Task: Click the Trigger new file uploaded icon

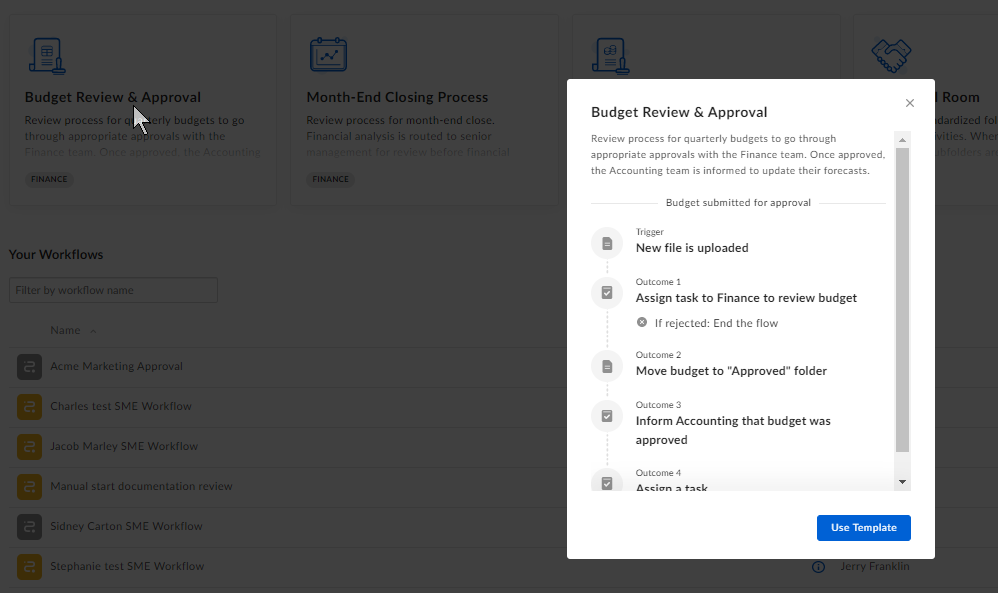Action: [607, 243]
